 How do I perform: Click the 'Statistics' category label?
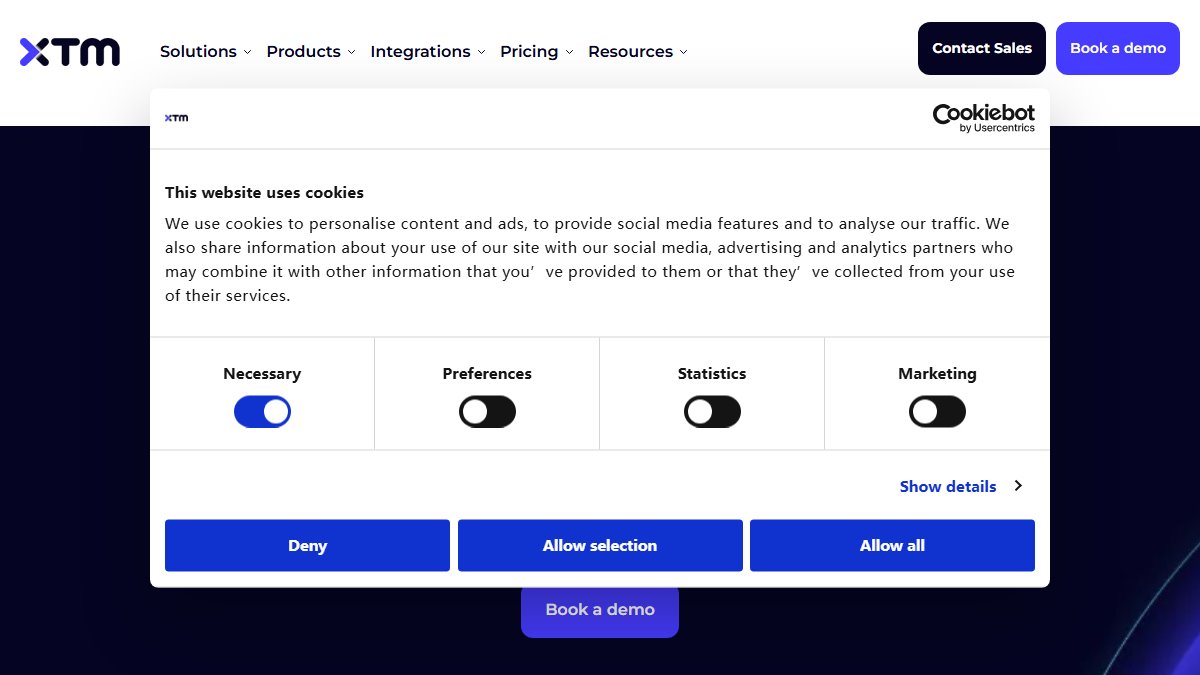tap(712, 373)
